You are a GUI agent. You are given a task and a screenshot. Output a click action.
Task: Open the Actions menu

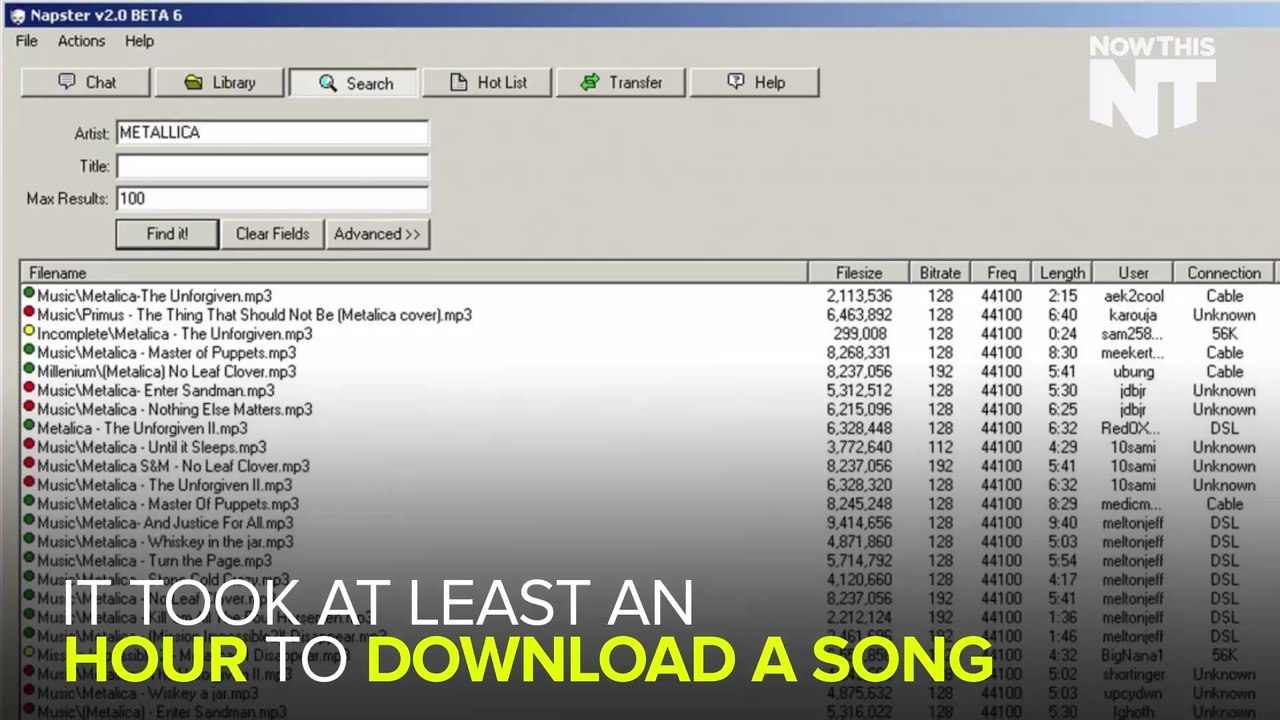81,41
